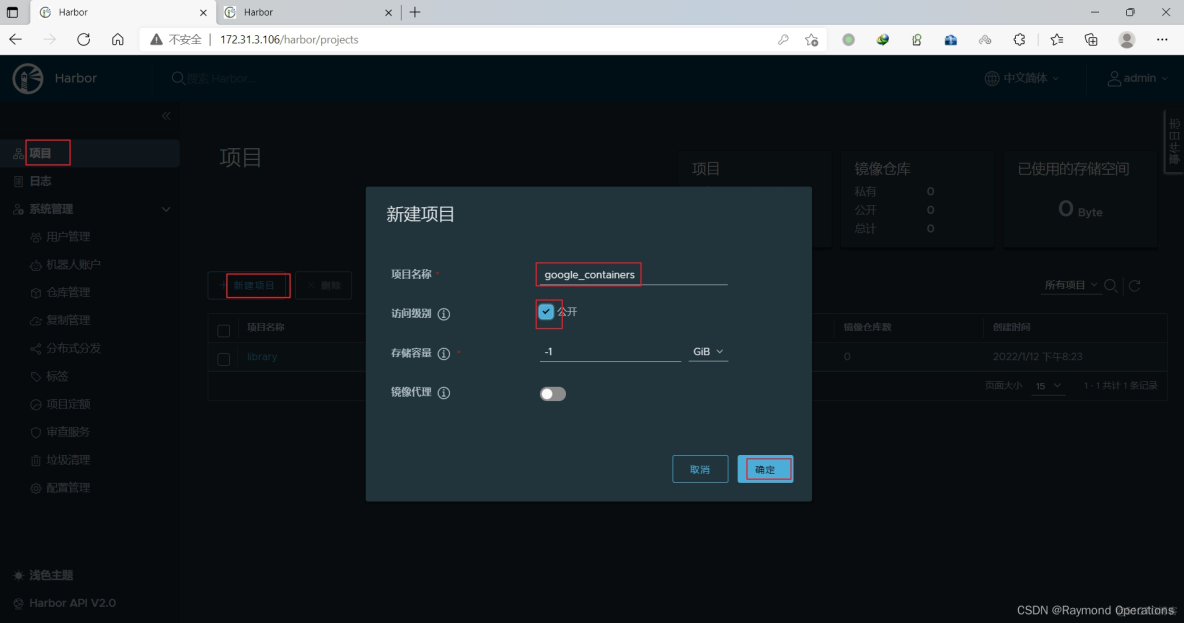Toggle the 镜像代理 proxy cache switch
Image resolution: width=1184 pixels, height=623 pixels.
pos(553,393)
